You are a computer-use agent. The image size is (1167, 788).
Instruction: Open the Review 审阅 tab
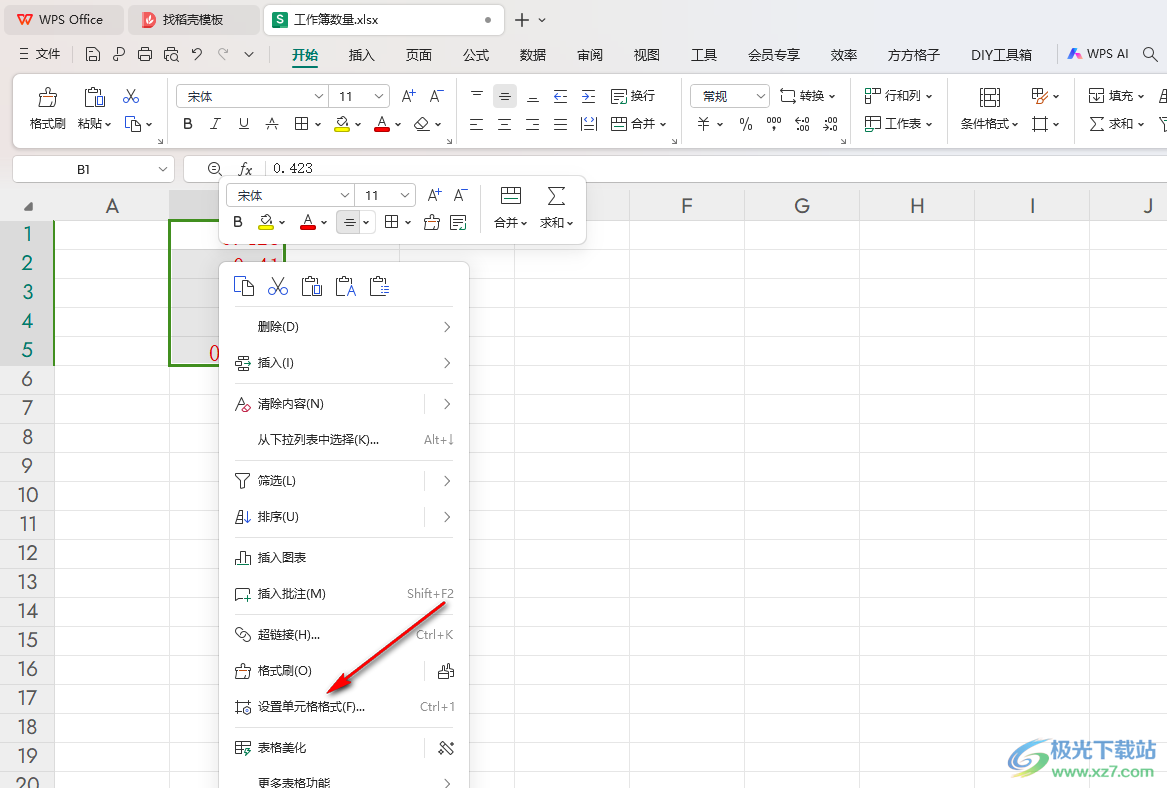coord(589,55)
